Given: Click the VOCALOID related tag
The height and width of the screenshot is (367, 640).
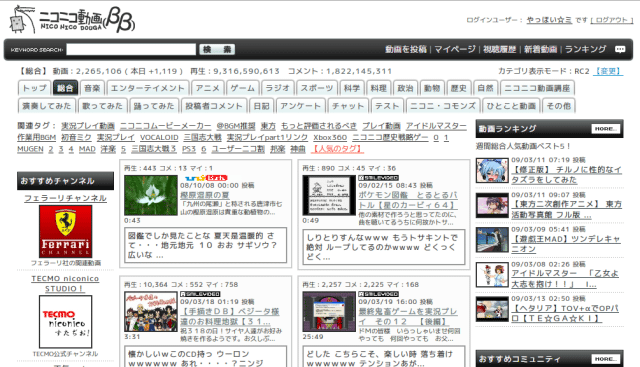Looking at the screenshot, I should (159, 138).
